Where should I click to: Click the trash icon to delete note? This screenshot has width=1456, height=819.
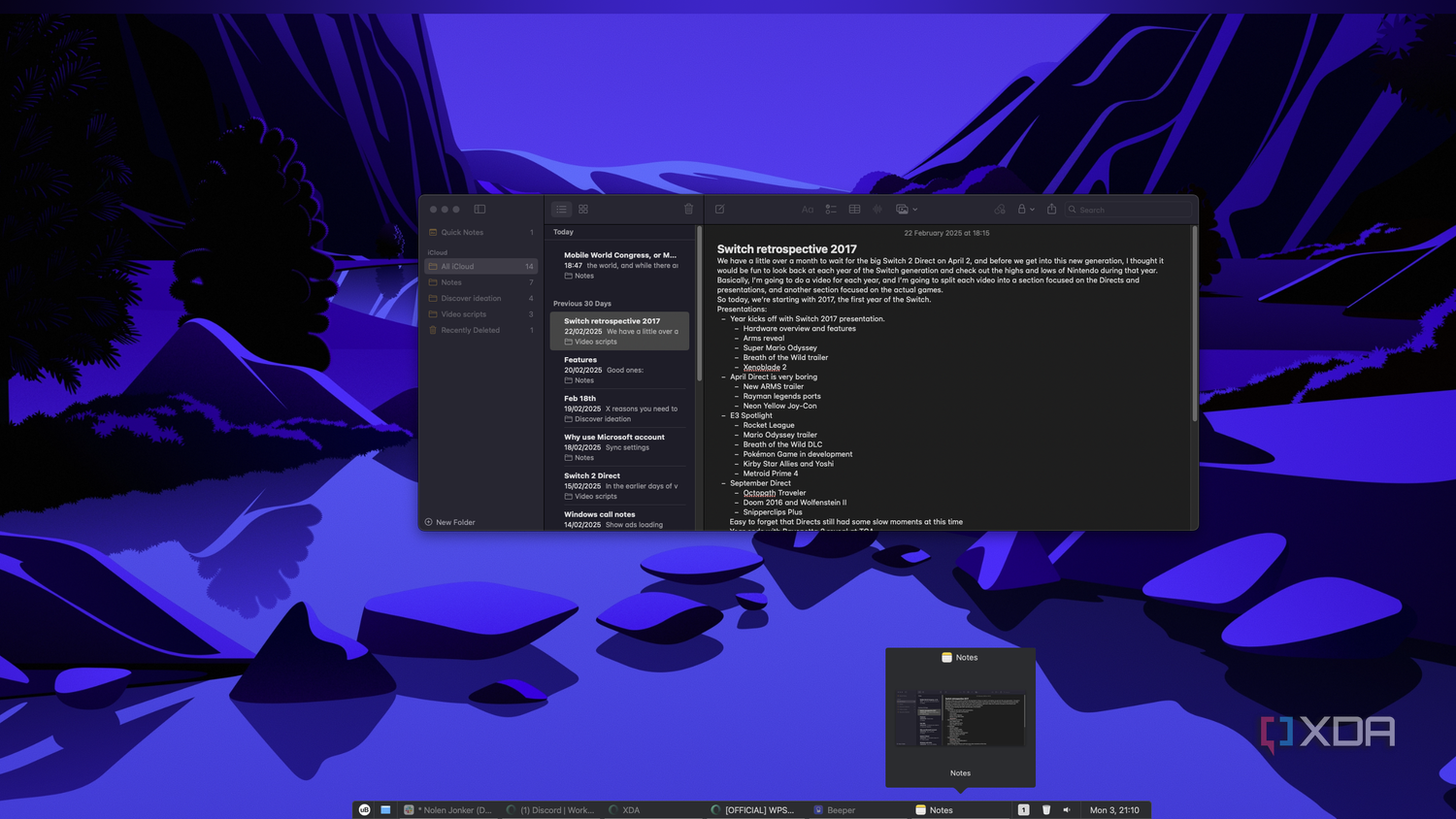(689, 209)
